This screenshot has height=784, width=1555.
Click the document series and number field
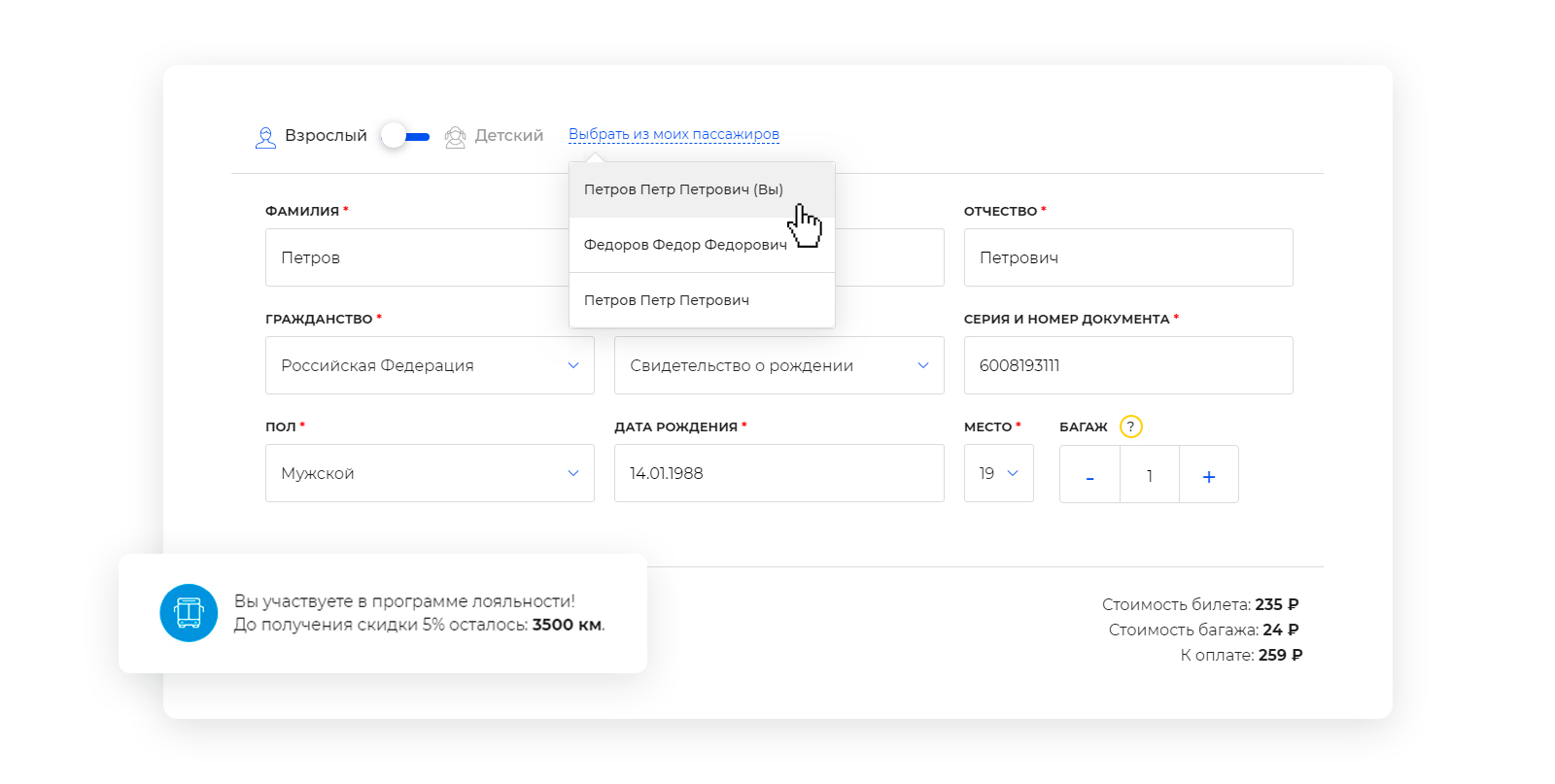1128,365
